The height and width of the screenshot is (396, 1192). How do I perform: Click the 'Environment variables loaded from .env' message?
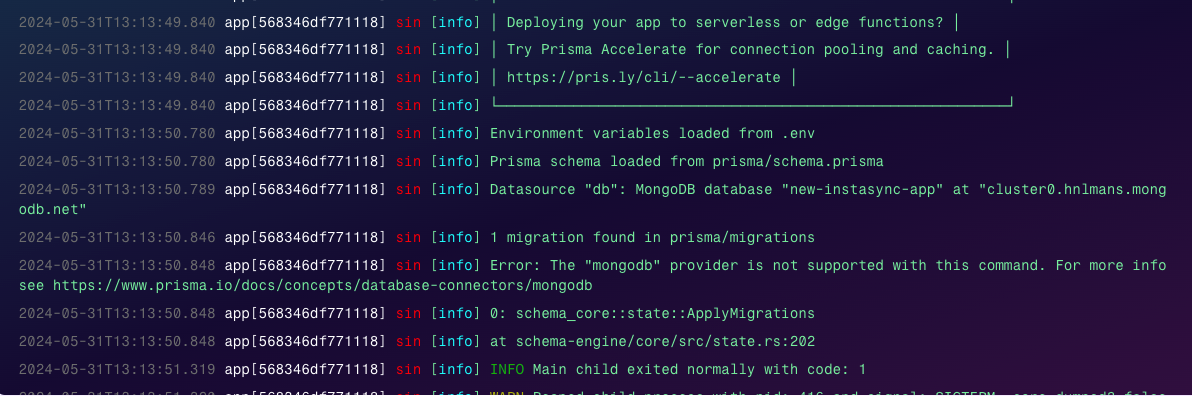coord(652,134)
